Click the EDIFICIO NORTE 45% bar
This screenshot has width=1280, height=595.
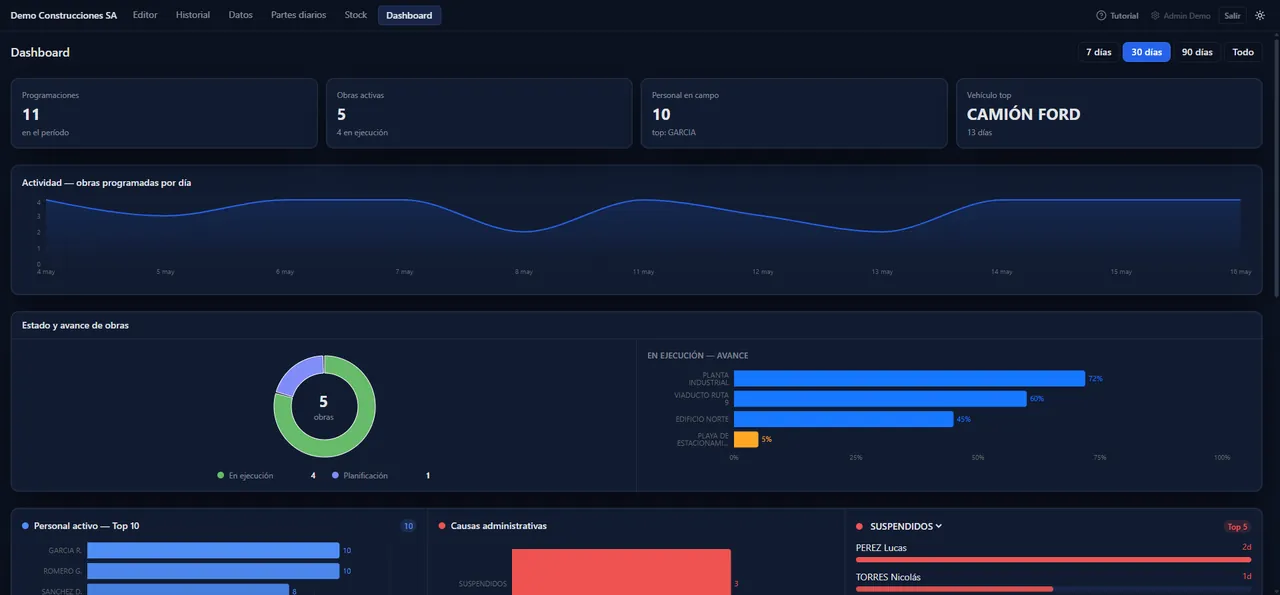(843, 419)
